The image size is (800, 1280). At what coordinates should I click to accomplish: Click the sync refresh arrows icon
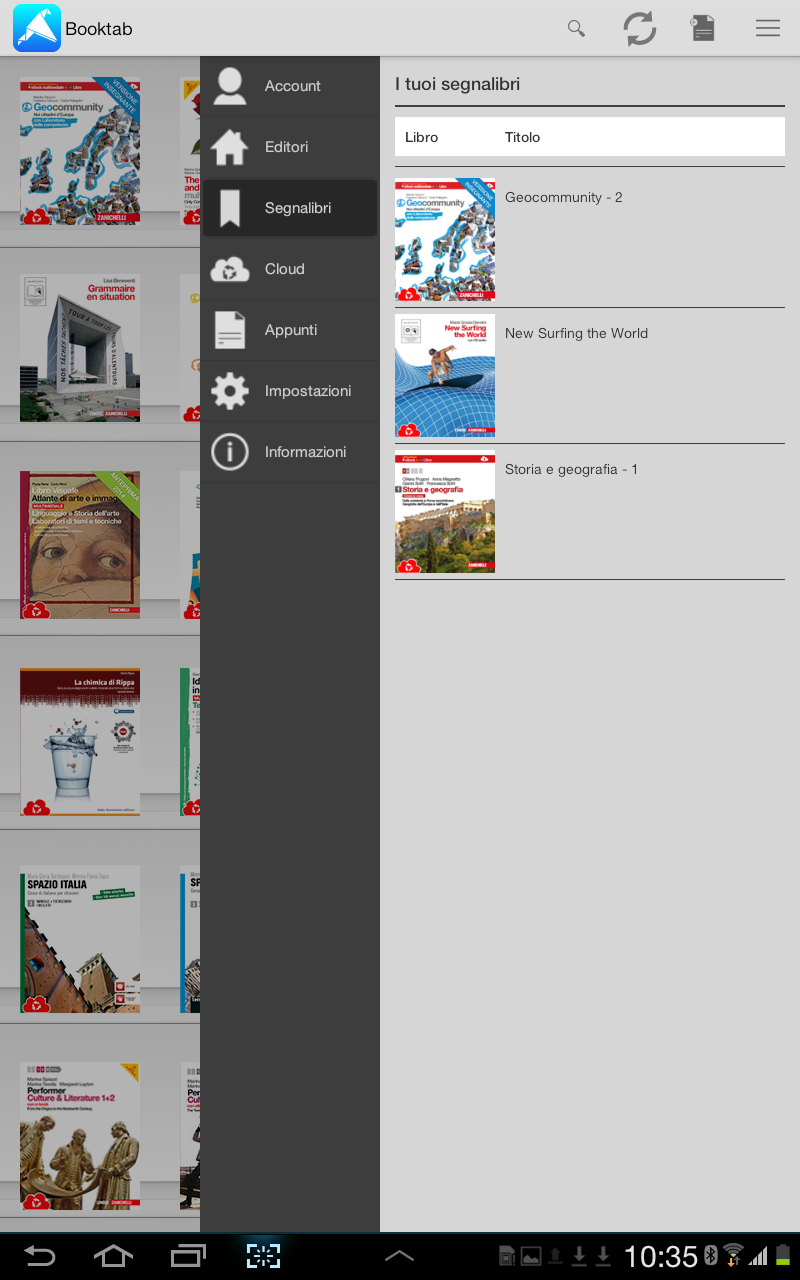tap(640, 28)
